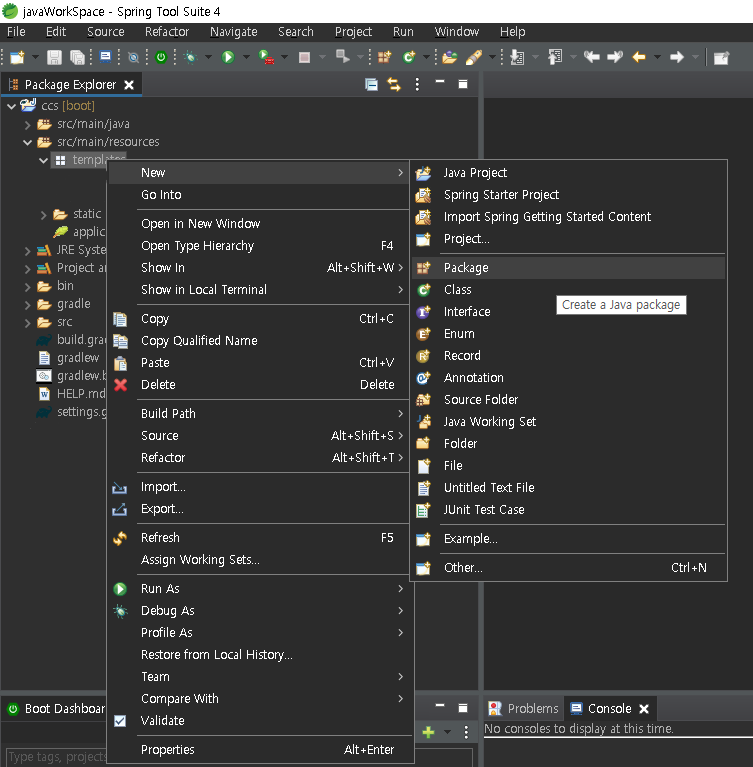Open the Debug button dropdown arrow

[x=208, y=58]
